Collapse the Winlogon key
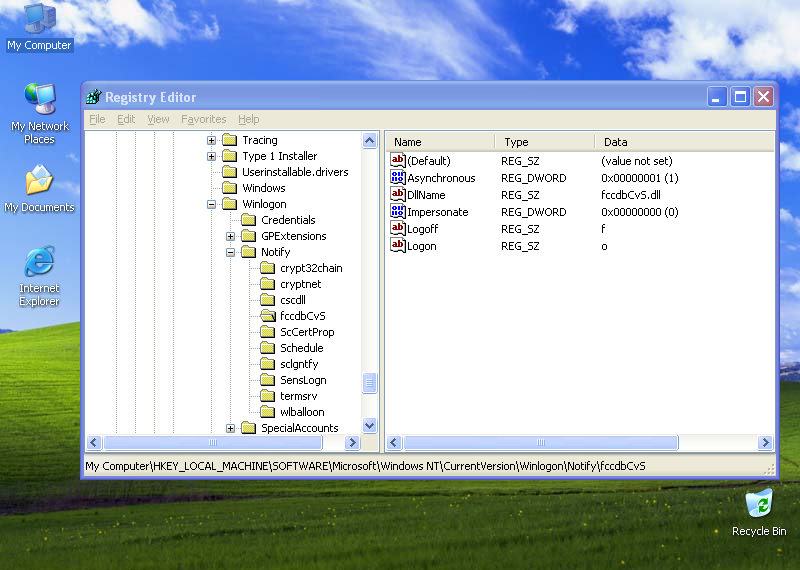 click(211, 204)
